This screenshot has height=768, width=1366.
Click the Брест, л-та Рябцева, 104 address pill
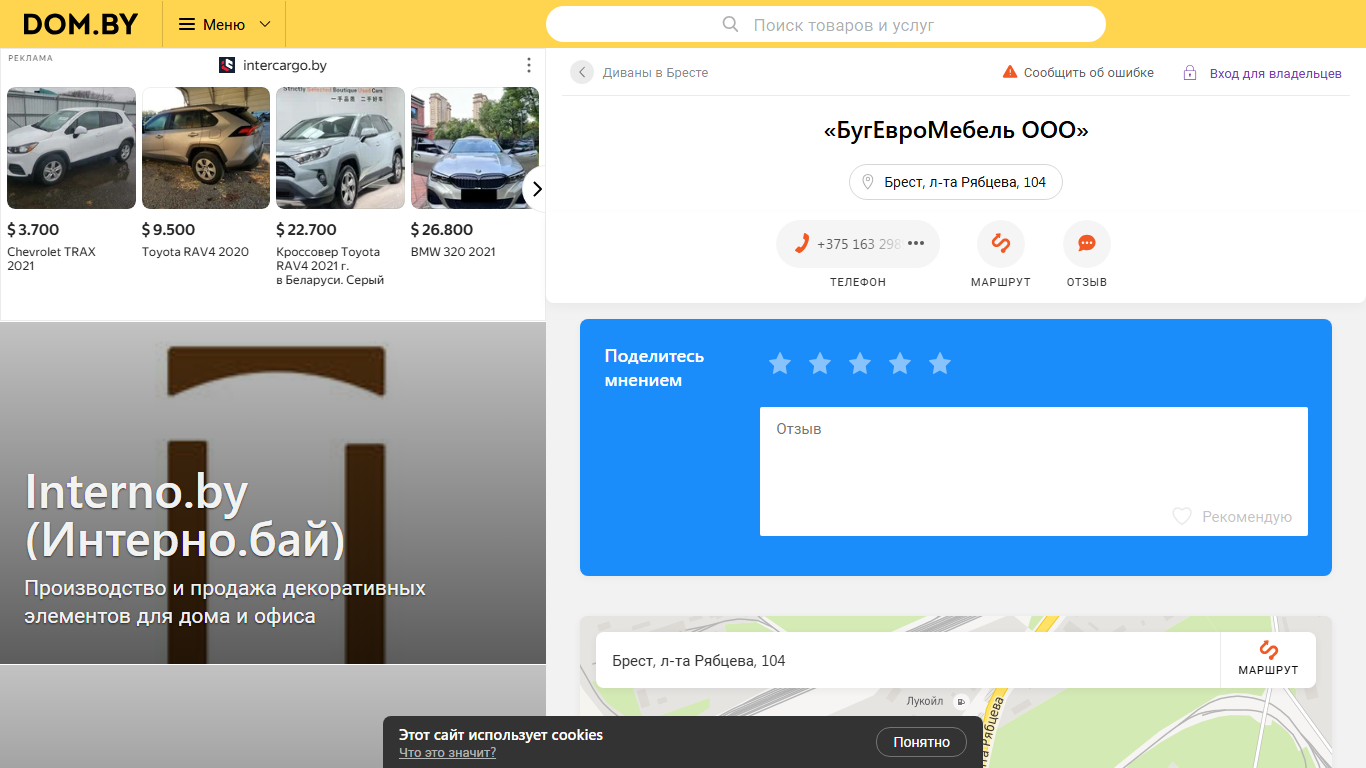coord(956,182)
